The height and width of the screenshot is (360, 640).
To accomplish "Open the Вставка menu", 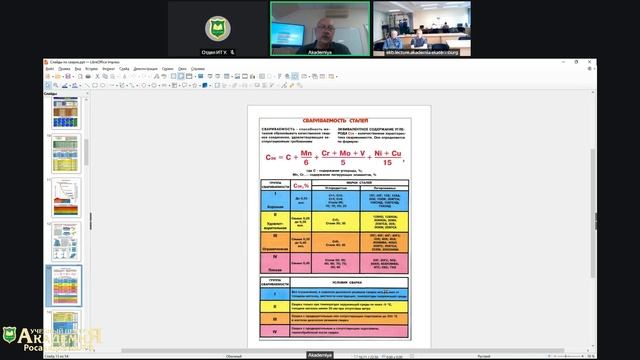I will 91,69.
